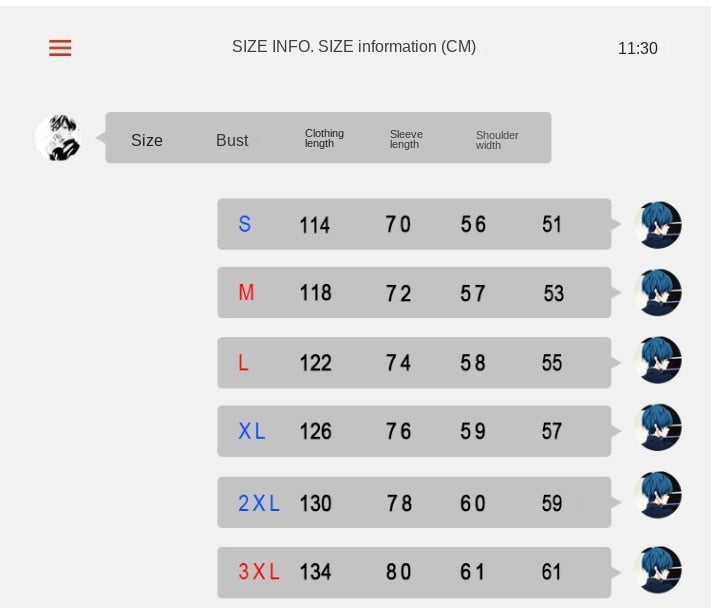Viewport: 711px width, 608px height.
Task: Select the blue 2XL size label
Action: [x=259, y=503]
